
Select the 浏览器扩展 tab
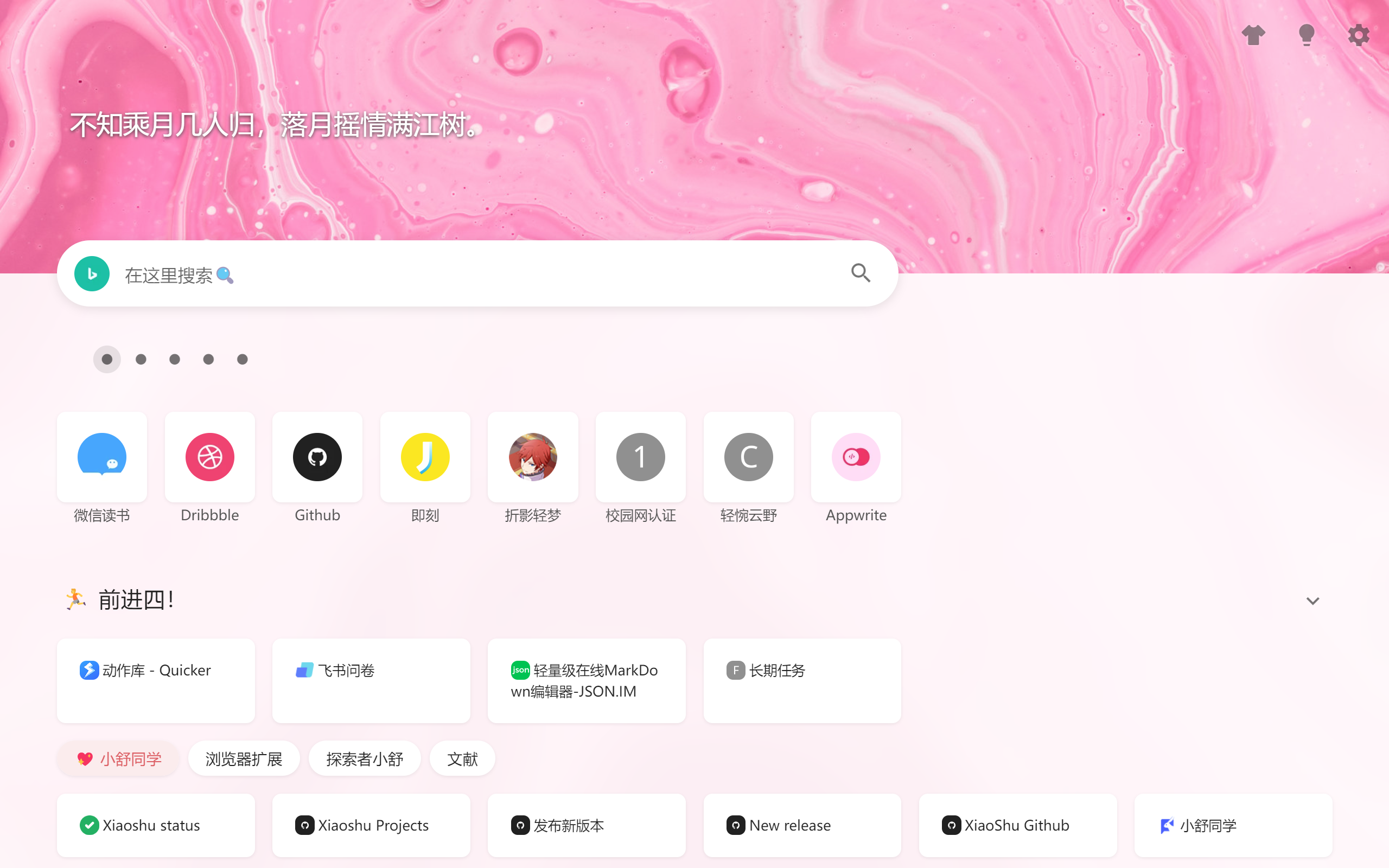click(244, 759)
